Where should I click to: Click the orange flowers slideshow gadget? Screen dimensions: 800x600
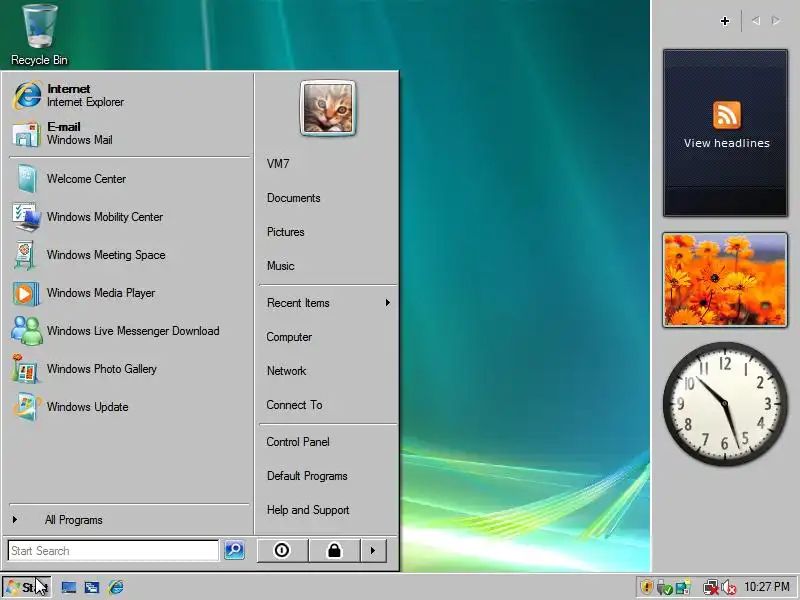point(725,280)
